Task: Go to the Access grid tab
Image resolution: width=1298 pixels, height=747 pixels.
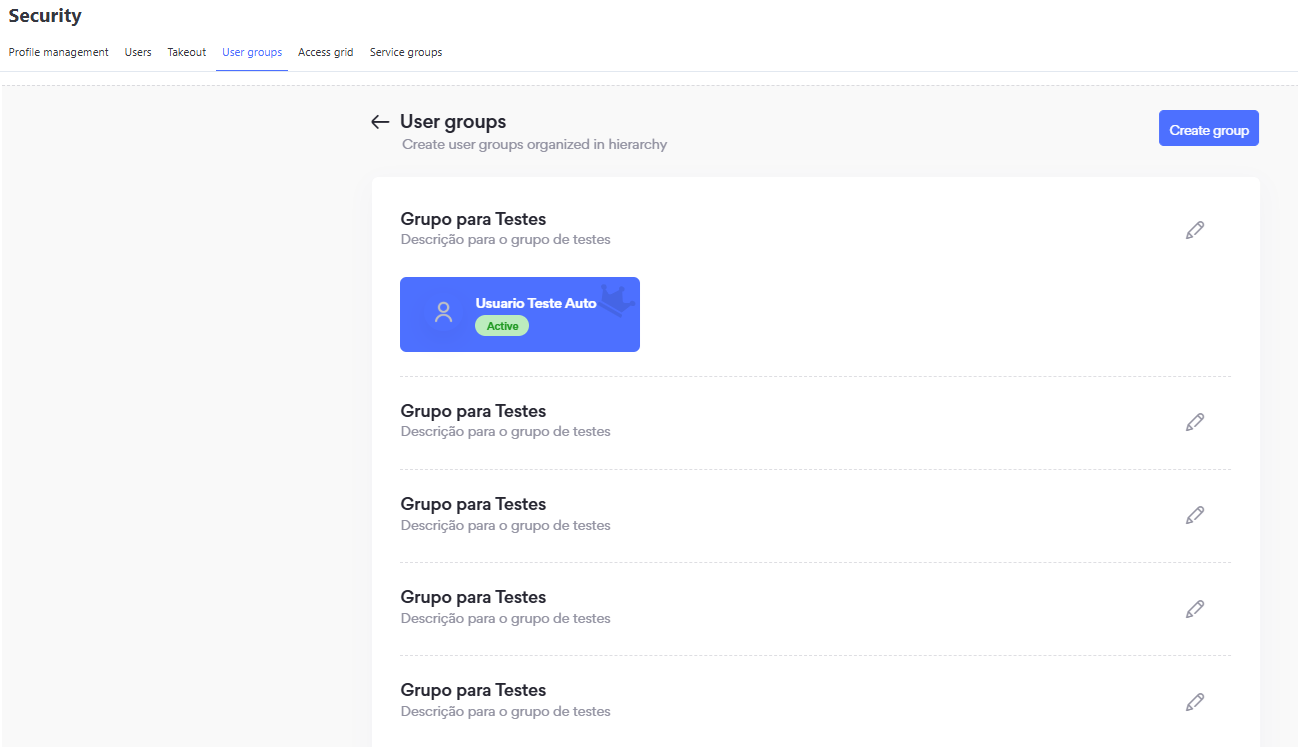Action: 326,52
